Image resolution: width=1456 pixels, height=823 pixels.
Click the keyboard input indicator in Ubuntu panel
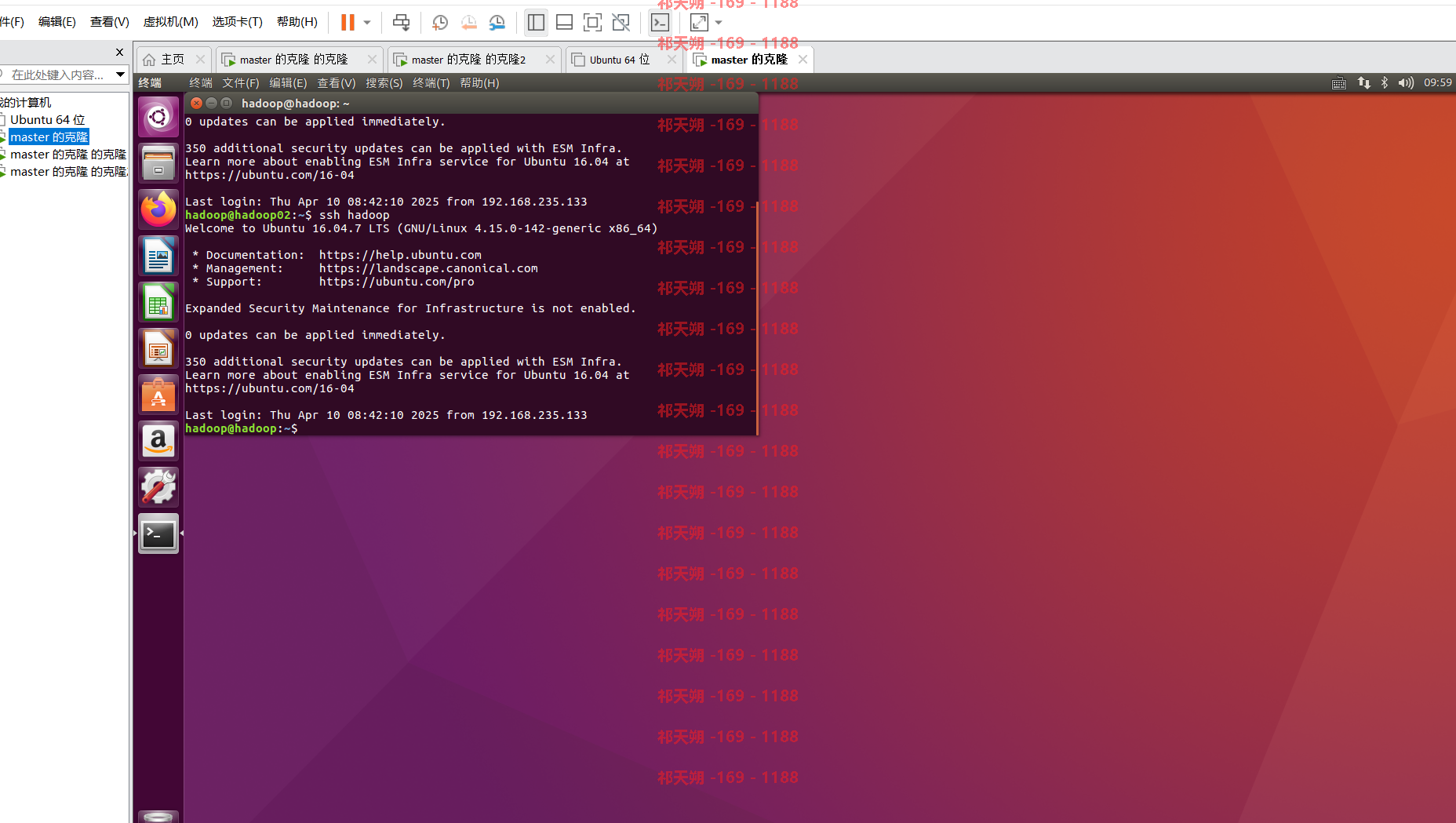point(1339,82)
